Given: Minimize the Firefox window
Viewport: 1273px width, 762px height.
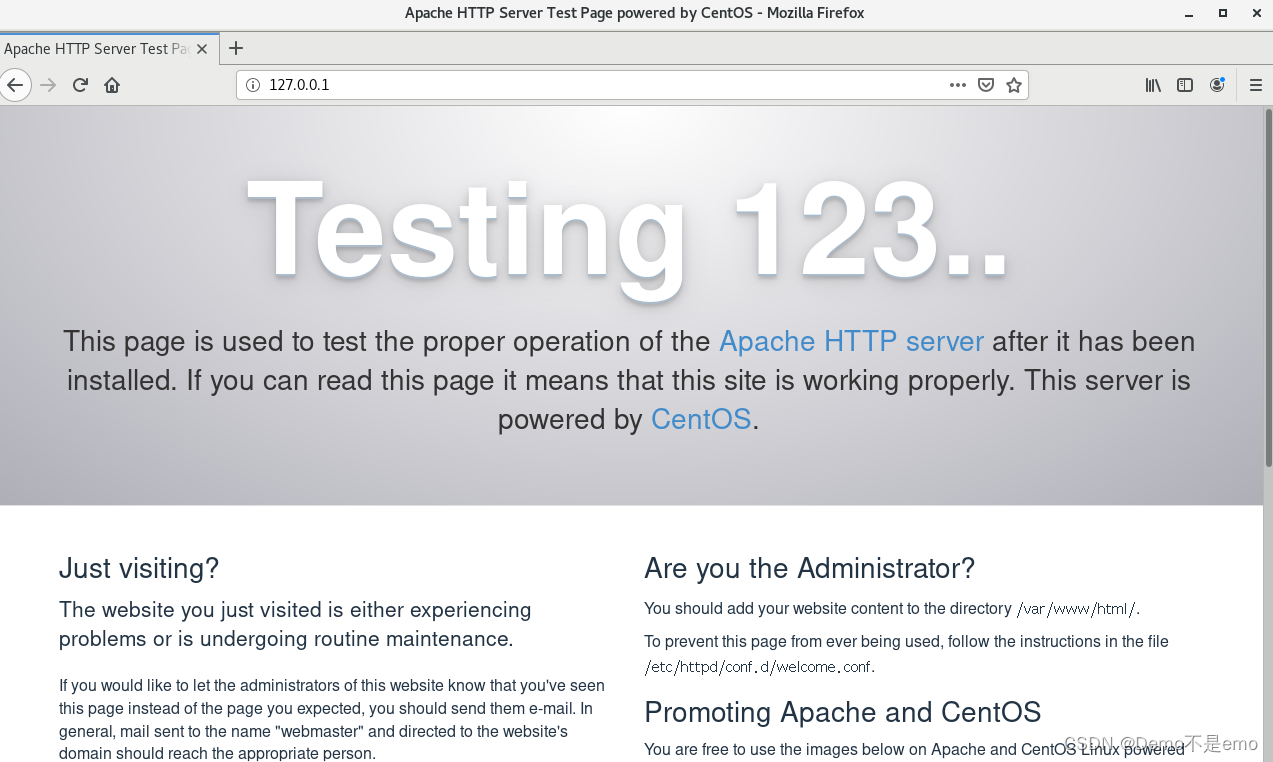Looking at the screenshot, I should 1189,13.
